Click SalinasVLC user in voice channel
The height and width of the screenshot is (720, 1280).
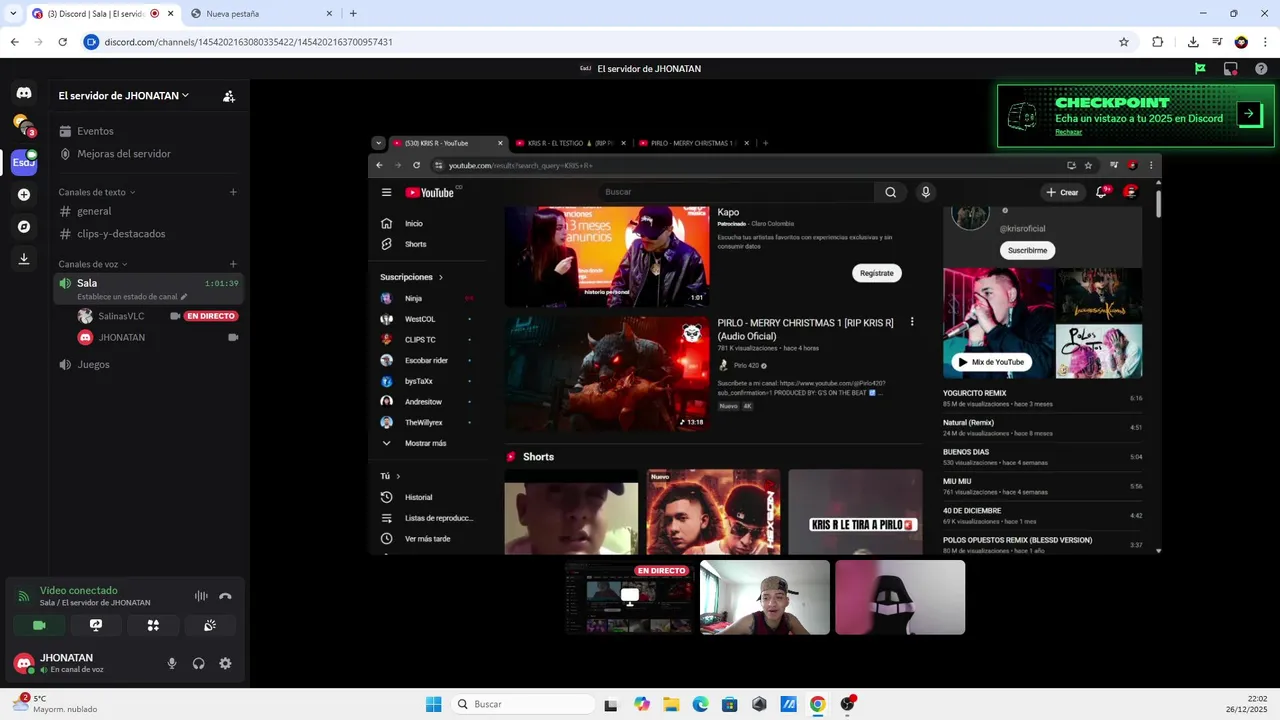click(x=121, y=316)
